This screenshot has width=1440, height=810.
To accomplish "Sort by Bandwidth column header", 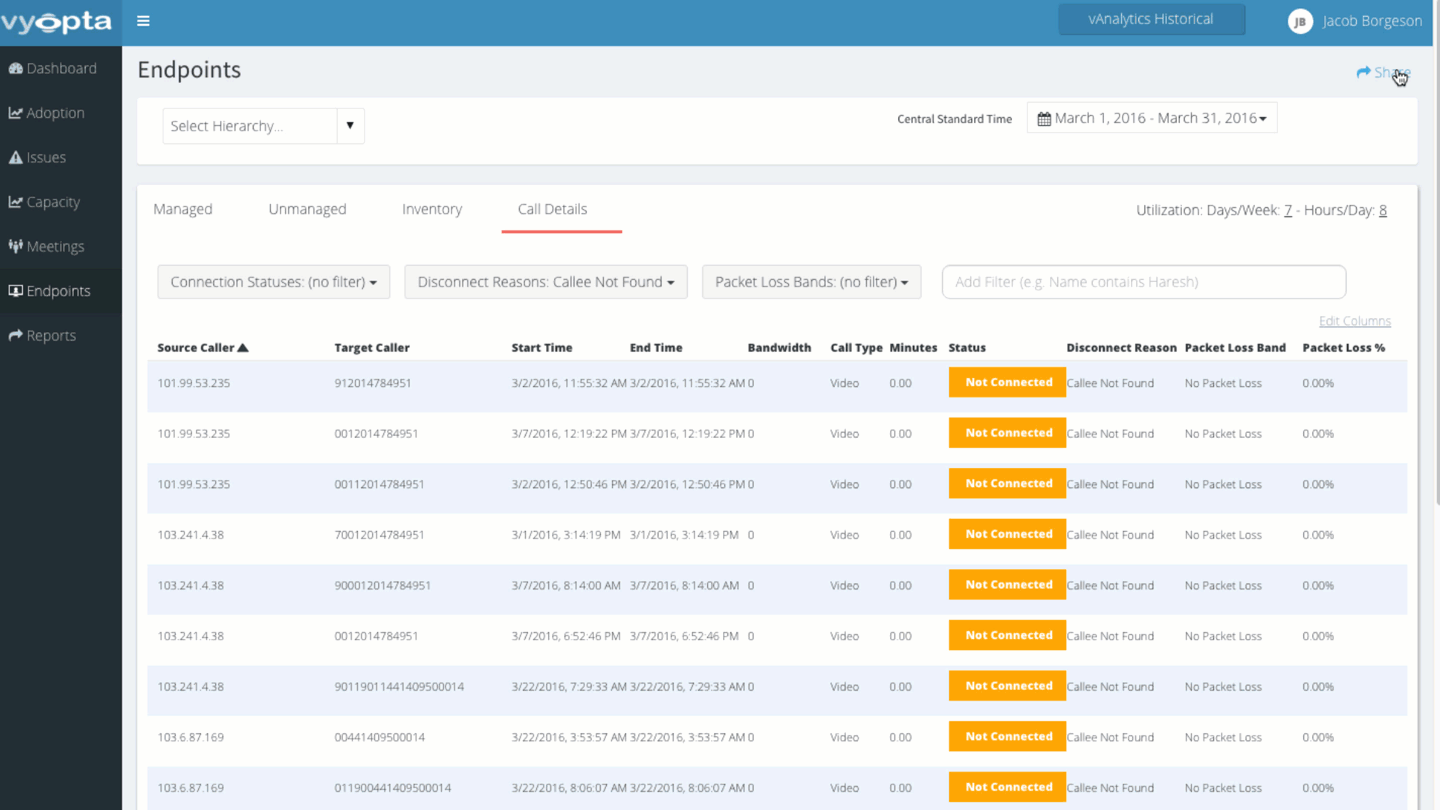I will (x=779, y=348).
